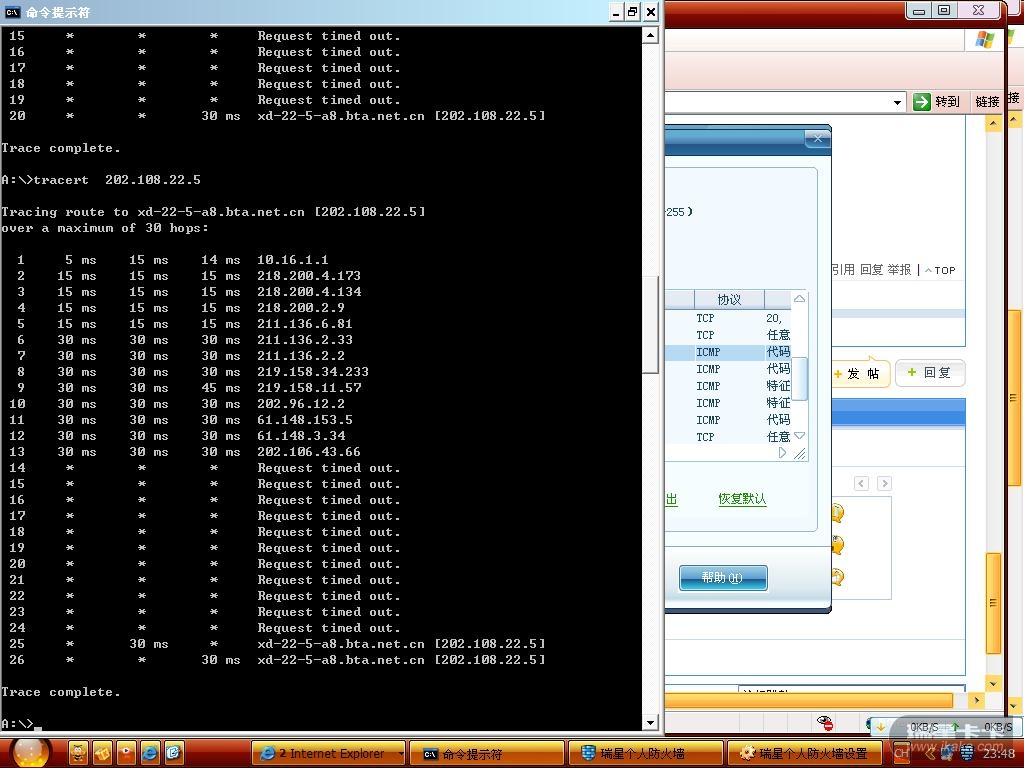
Task: Click the next emoticon page arrow
Action: click(884, 483)
